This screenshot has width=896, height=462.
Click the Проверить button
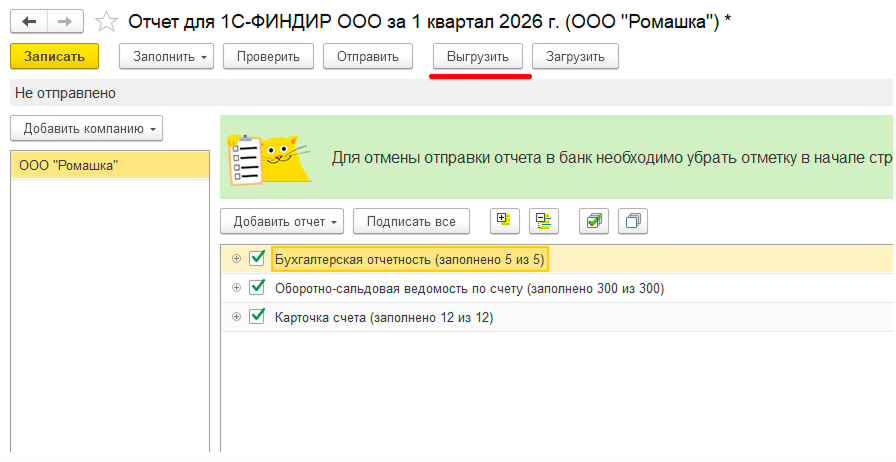click(268, 57)
